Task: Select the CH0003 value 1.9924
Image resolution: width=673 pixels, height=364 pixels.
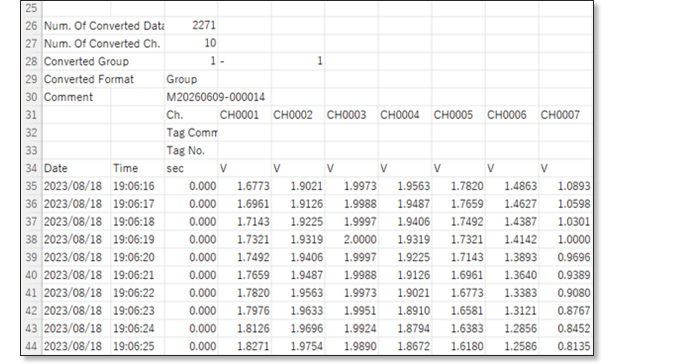Action: click(351, 328)
